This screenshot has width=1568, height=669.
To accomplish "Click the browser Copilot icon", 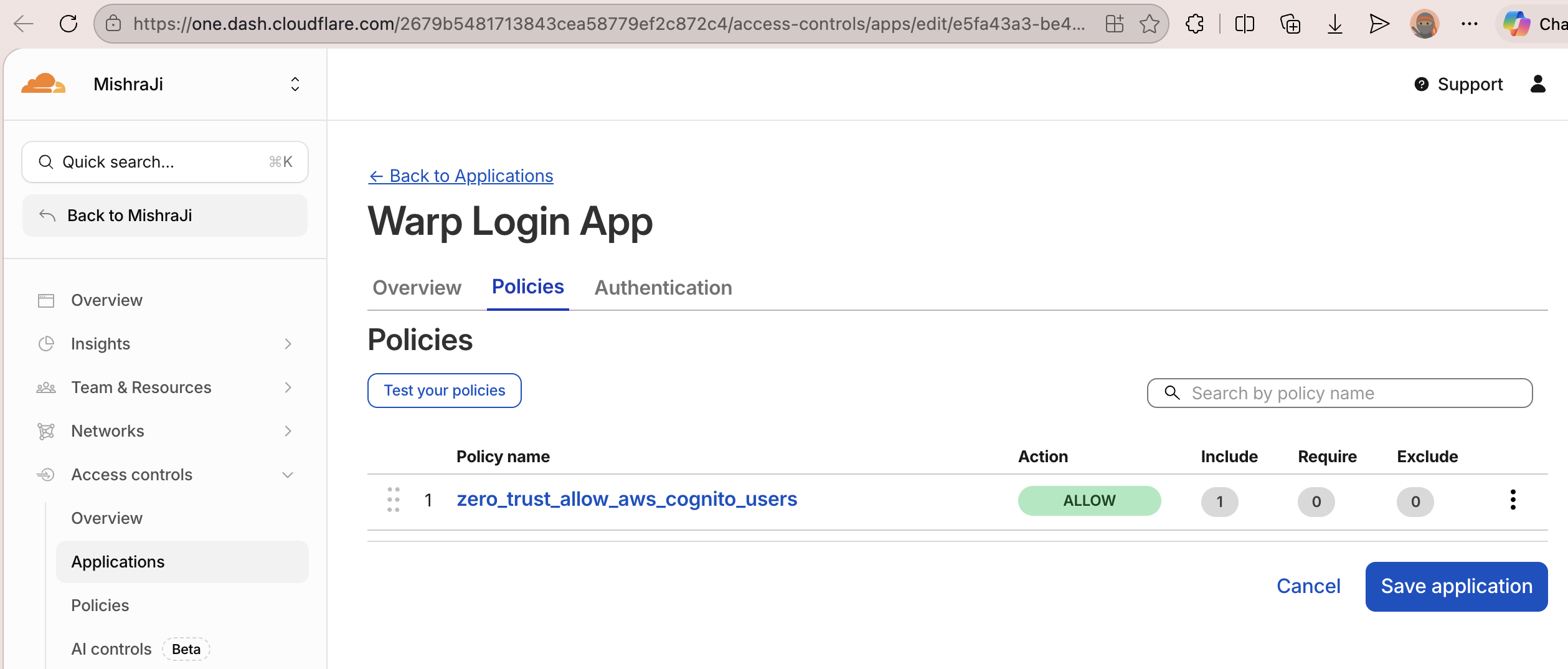I will 1516,24.
